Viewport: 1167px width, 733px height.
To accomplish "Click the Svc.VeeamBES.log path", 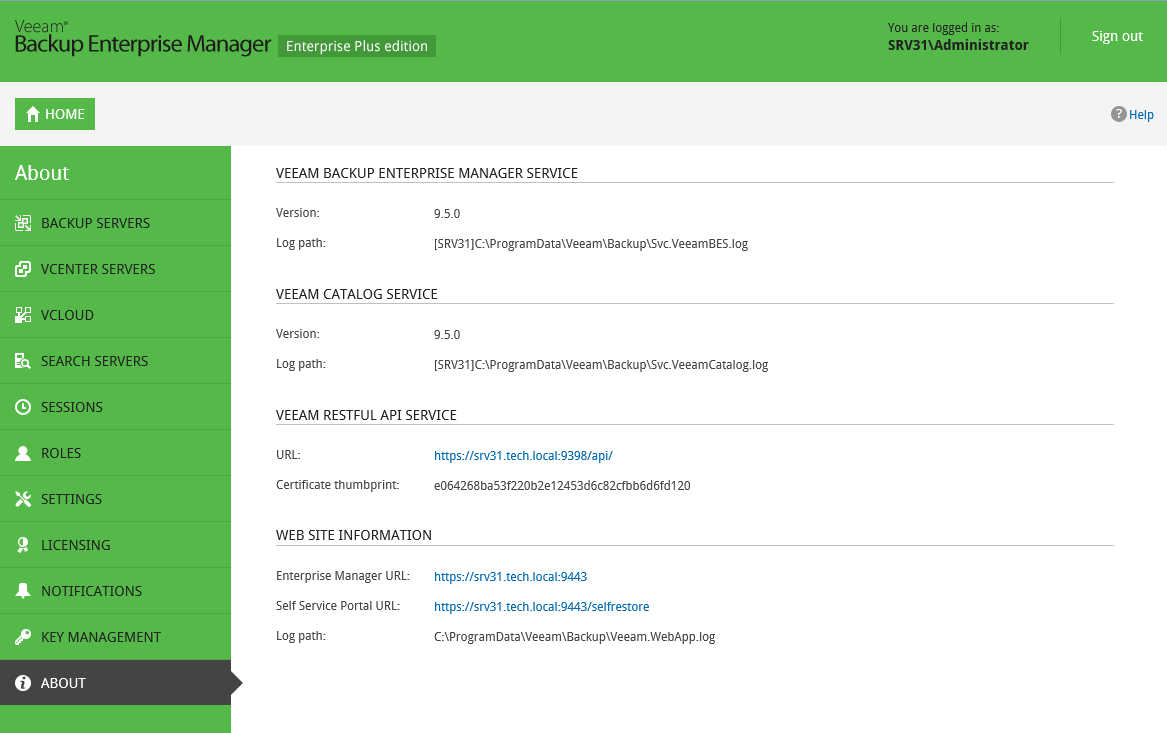I will [591, 244].
